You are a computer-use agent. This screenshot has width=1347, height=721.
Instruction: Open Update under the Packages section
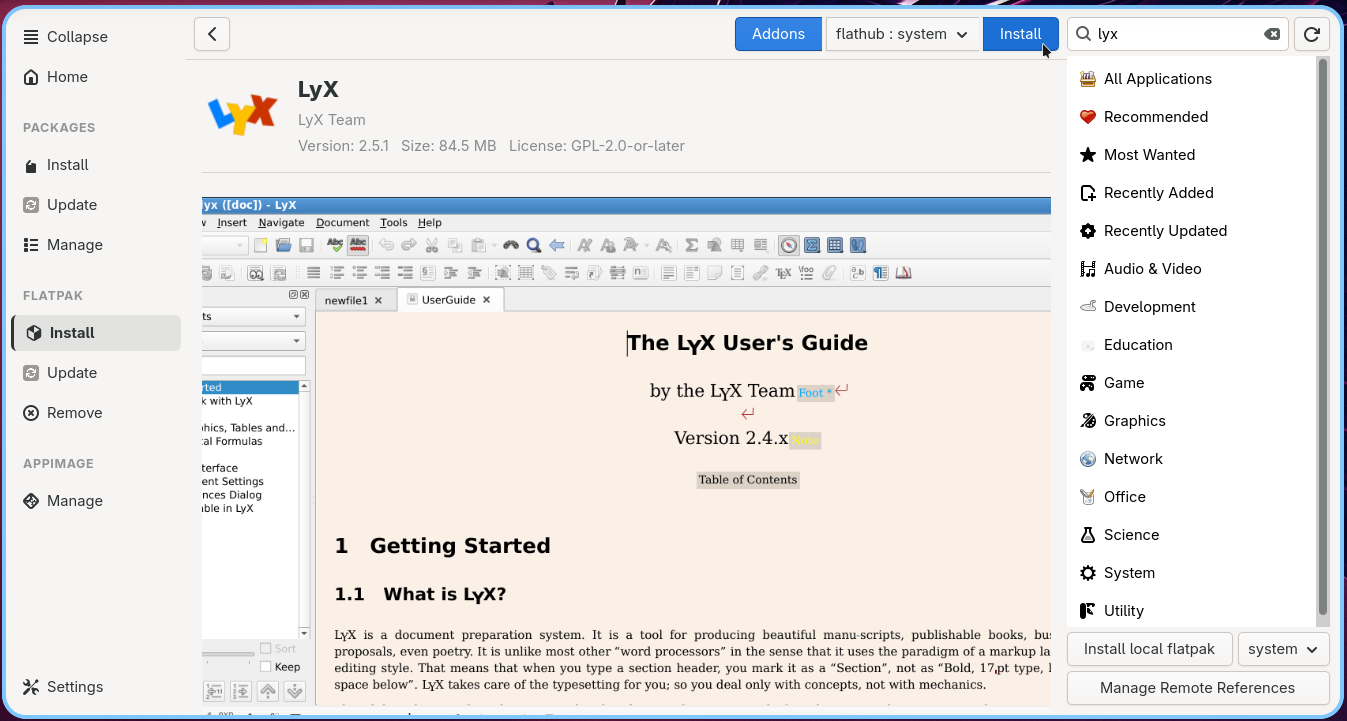click(x=96, y=205)
